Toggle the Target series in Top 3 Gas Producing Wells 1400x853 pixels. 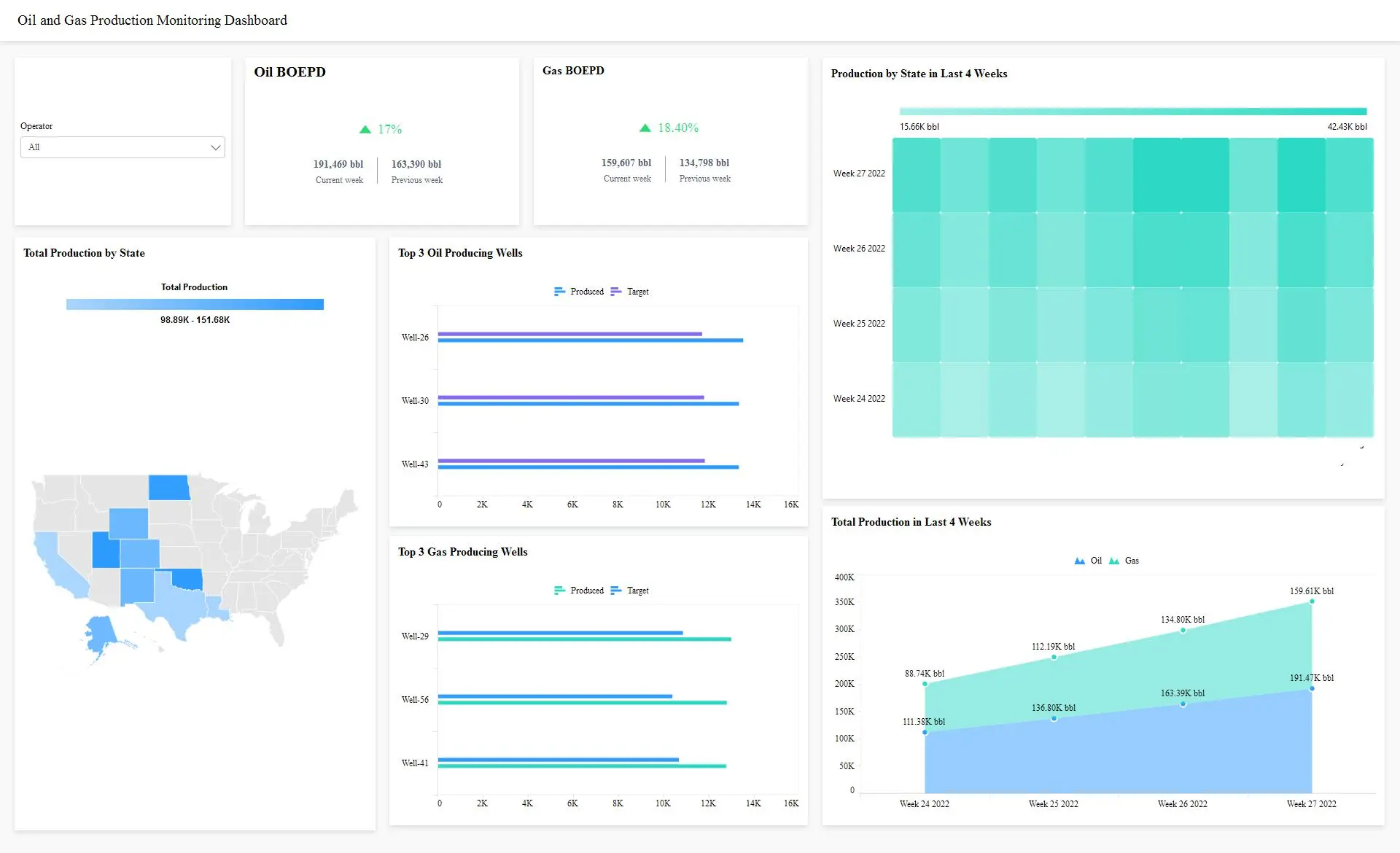(616, 590)
